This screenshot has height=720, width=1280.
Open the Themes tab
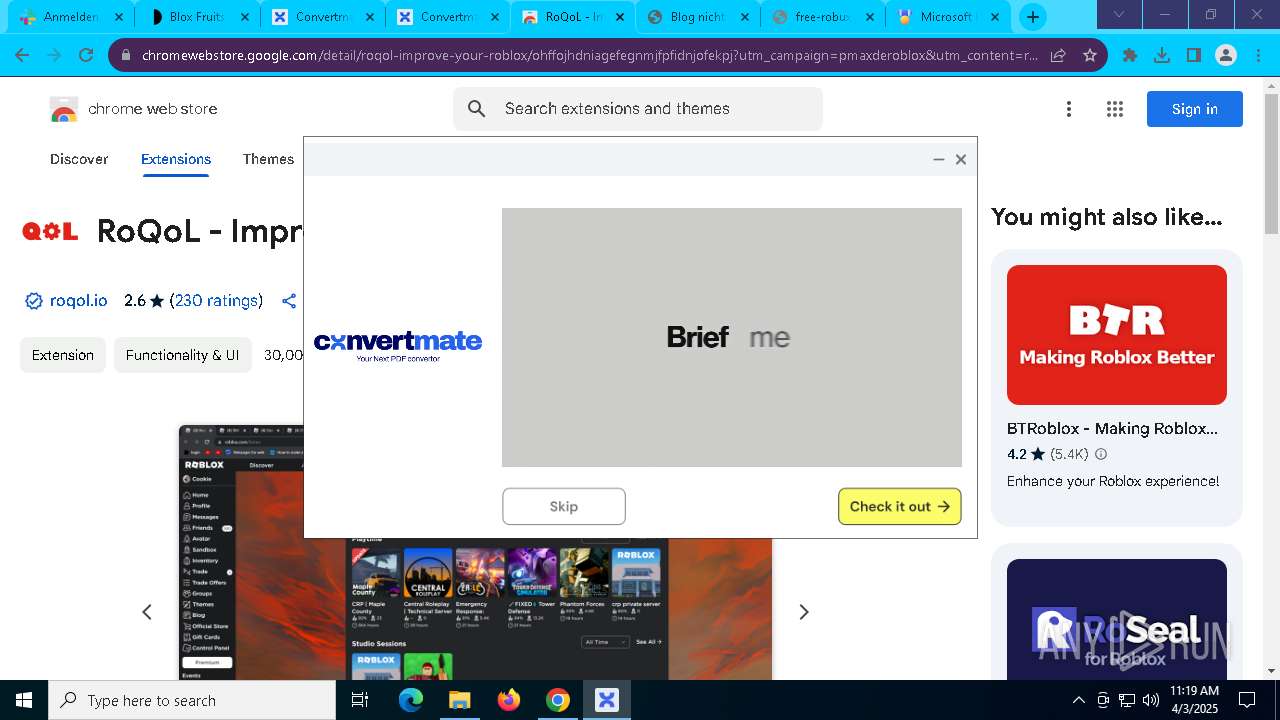(x=268, y=159)
